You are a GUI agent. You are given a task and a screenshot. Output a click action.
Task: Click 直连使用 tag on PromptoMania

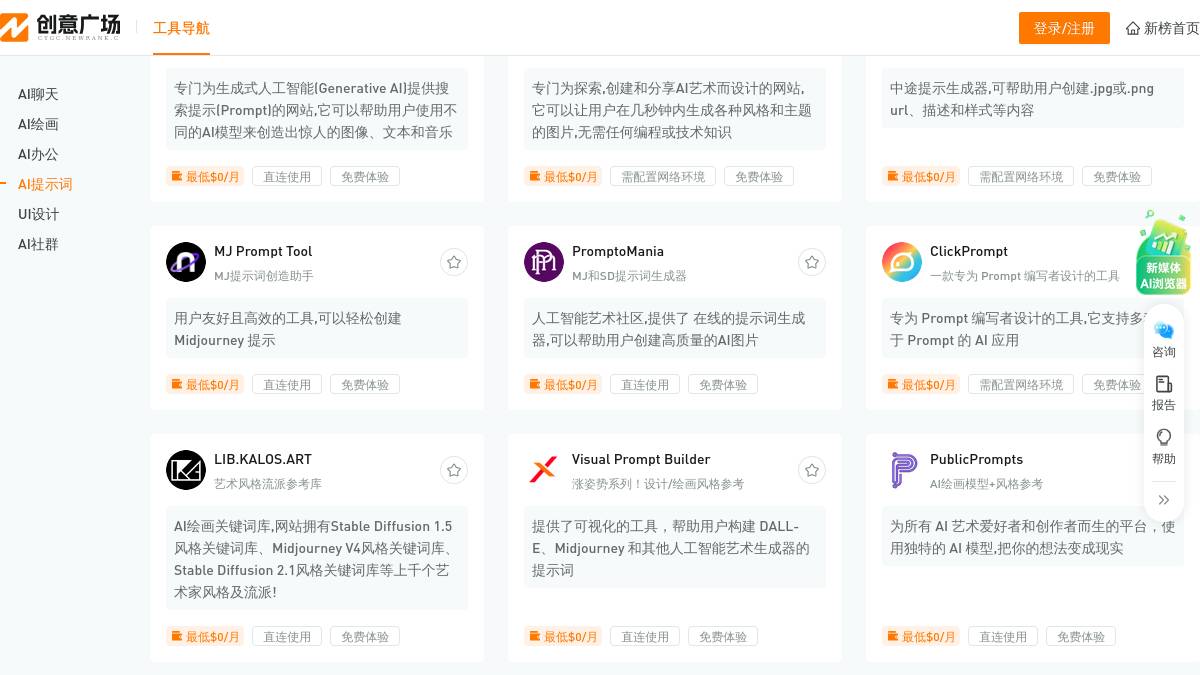[x=645, y=384]
